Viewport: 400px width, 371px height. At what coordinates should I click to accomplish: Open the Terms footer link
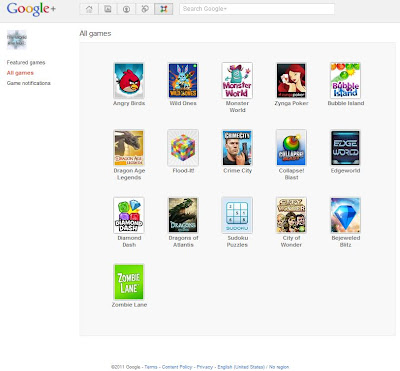[151, 367]
